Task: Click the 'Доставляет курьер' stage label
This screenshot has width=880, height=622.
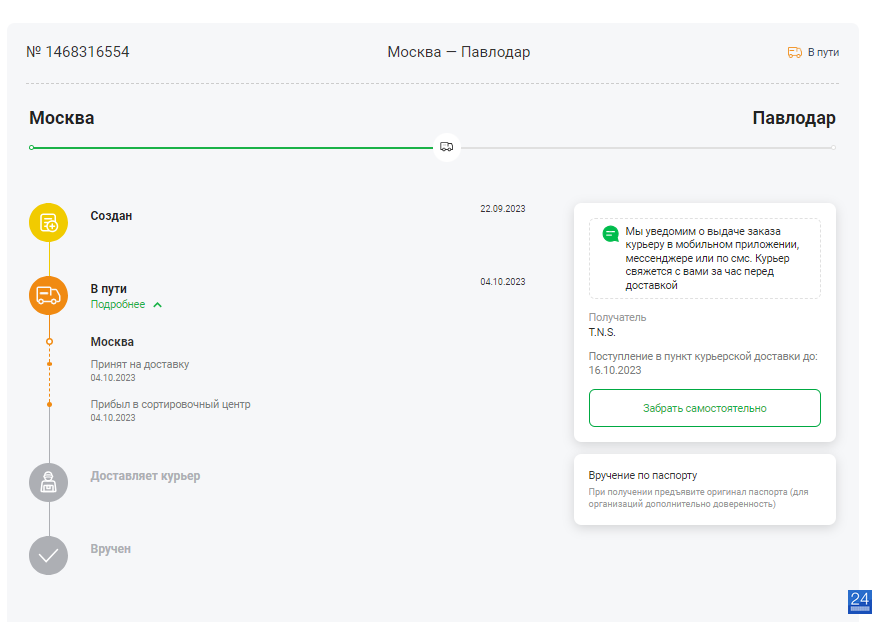Action: pyautogui.click(x=145, y=476)
